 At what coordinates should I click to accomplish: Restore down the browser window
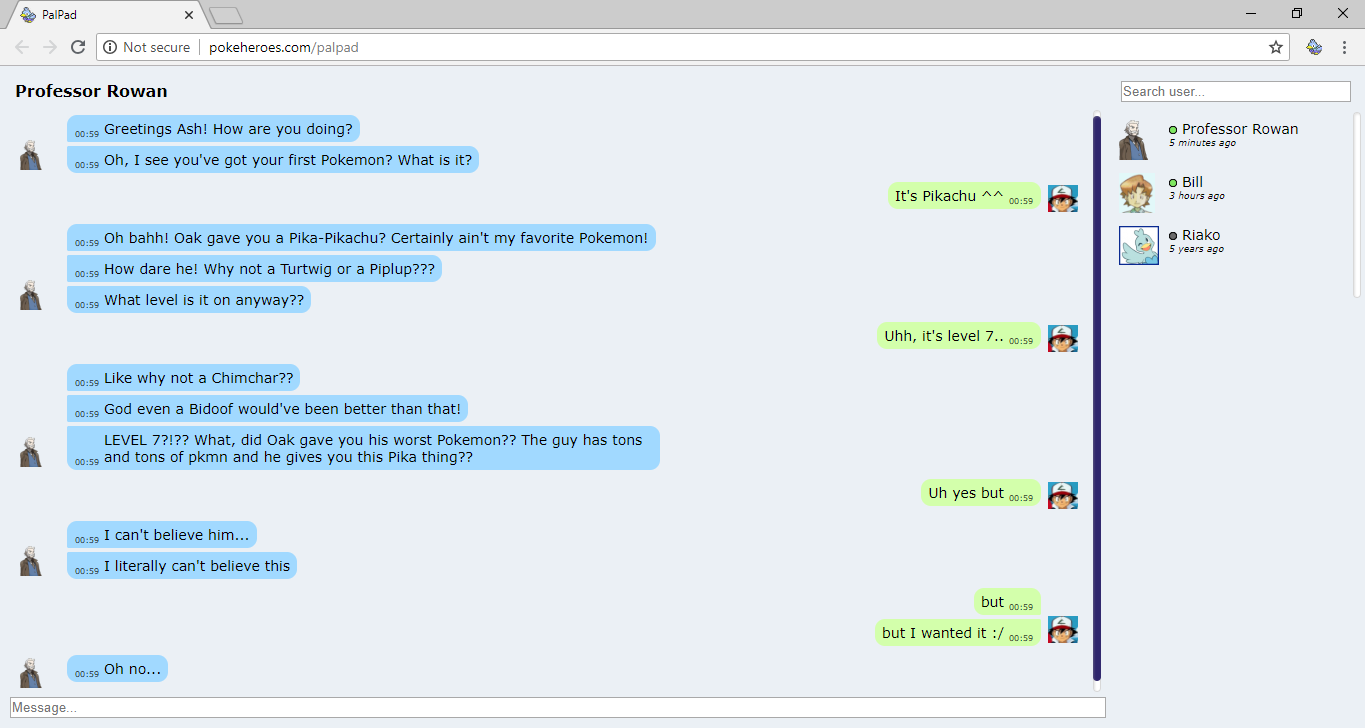[x=1297, y=13]
